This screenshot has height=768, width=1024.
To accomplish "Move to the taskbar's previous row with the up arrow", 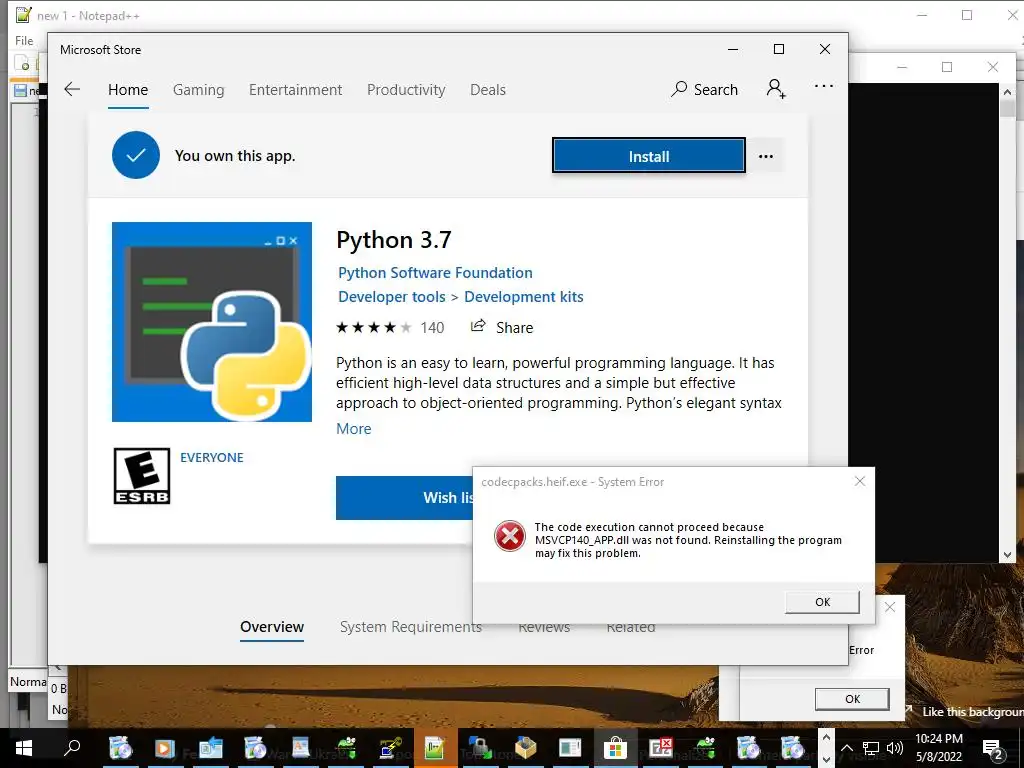I will 826,738.
